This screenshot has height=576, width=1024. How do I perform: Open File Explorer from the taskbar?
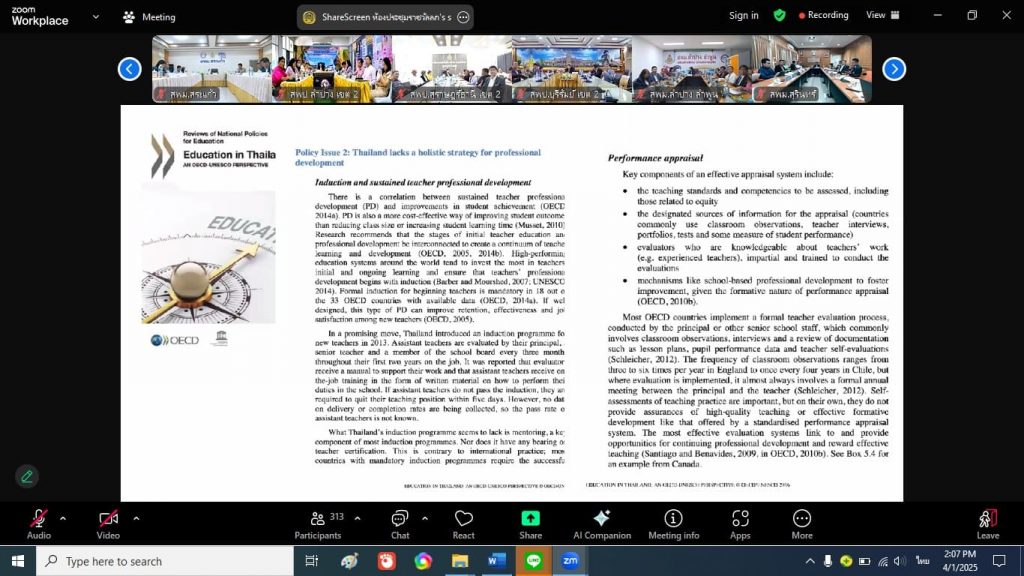tap(460, 561)
